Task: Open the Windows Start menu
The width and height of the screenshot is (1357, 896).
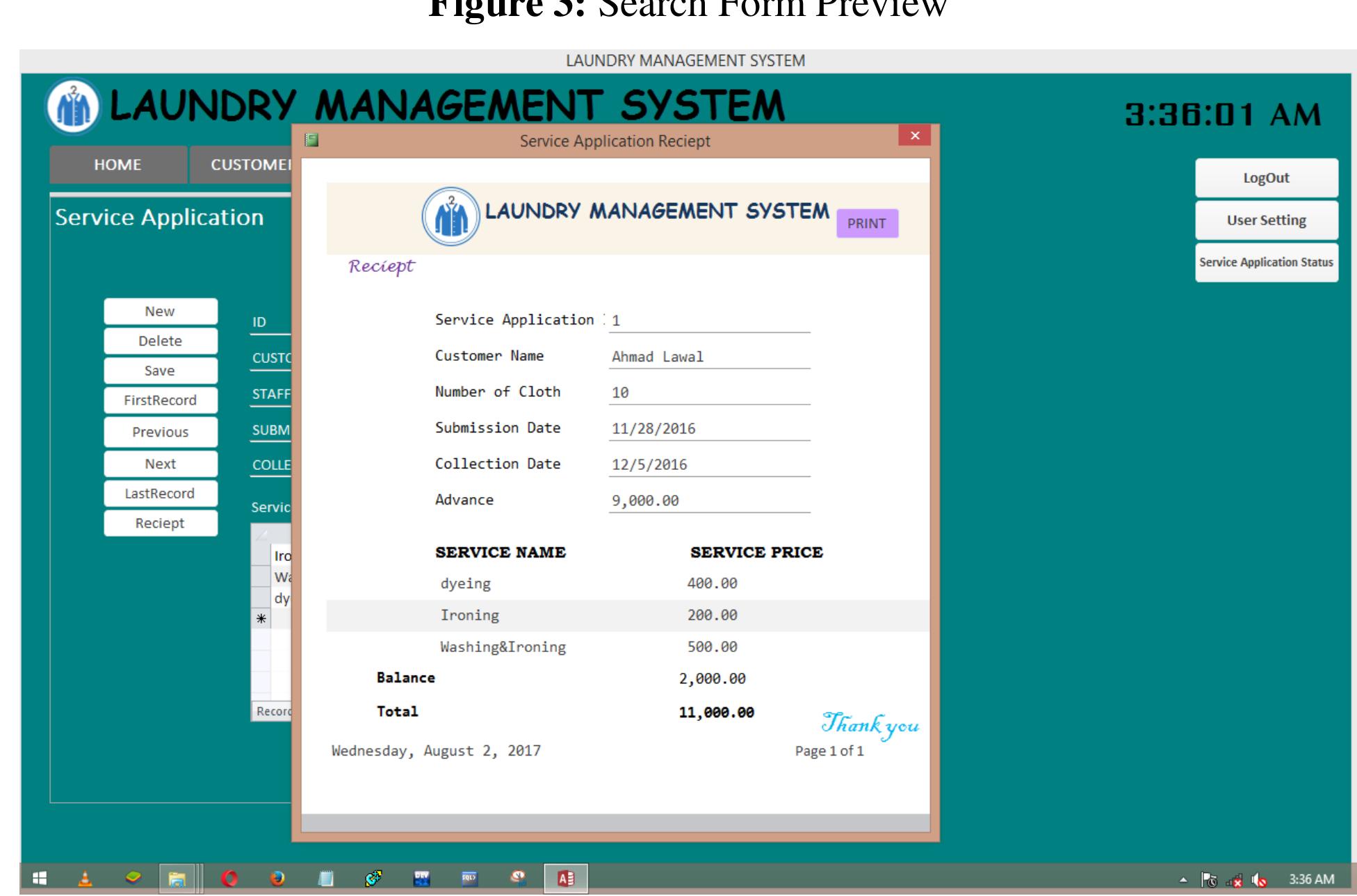Action: click(40, 877)
